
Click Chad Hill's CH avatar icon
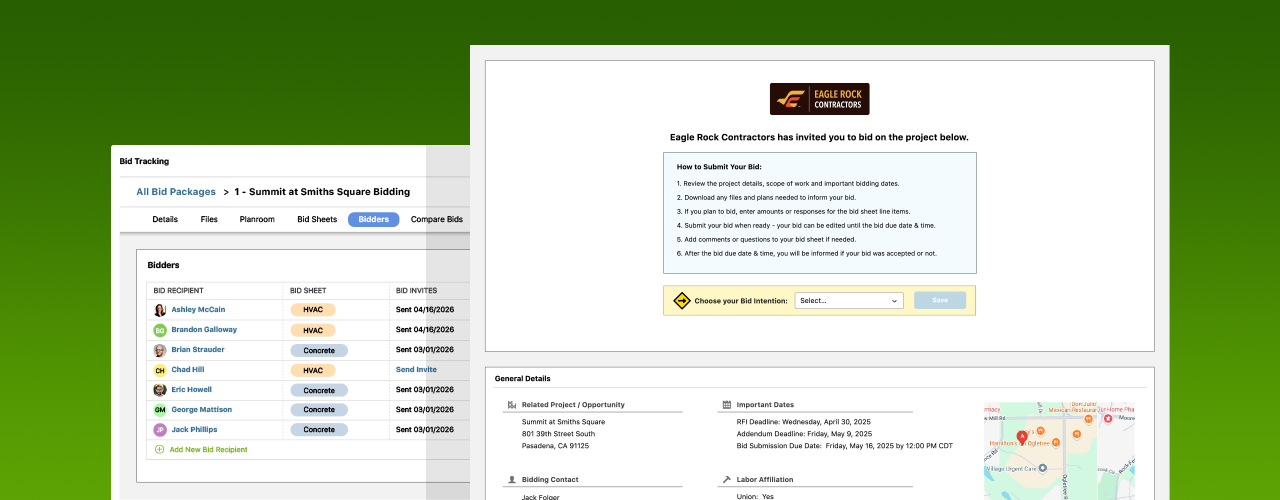point(160,370)
